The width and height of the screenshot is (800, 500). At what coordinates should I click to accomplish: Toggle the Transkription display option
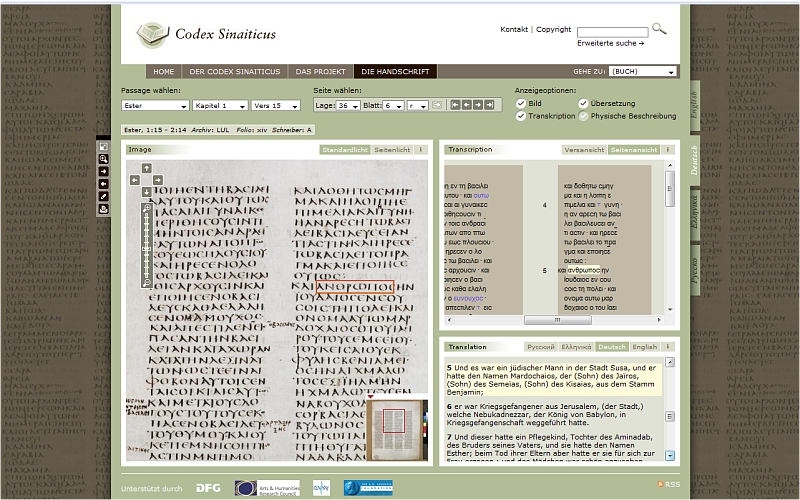520,116
